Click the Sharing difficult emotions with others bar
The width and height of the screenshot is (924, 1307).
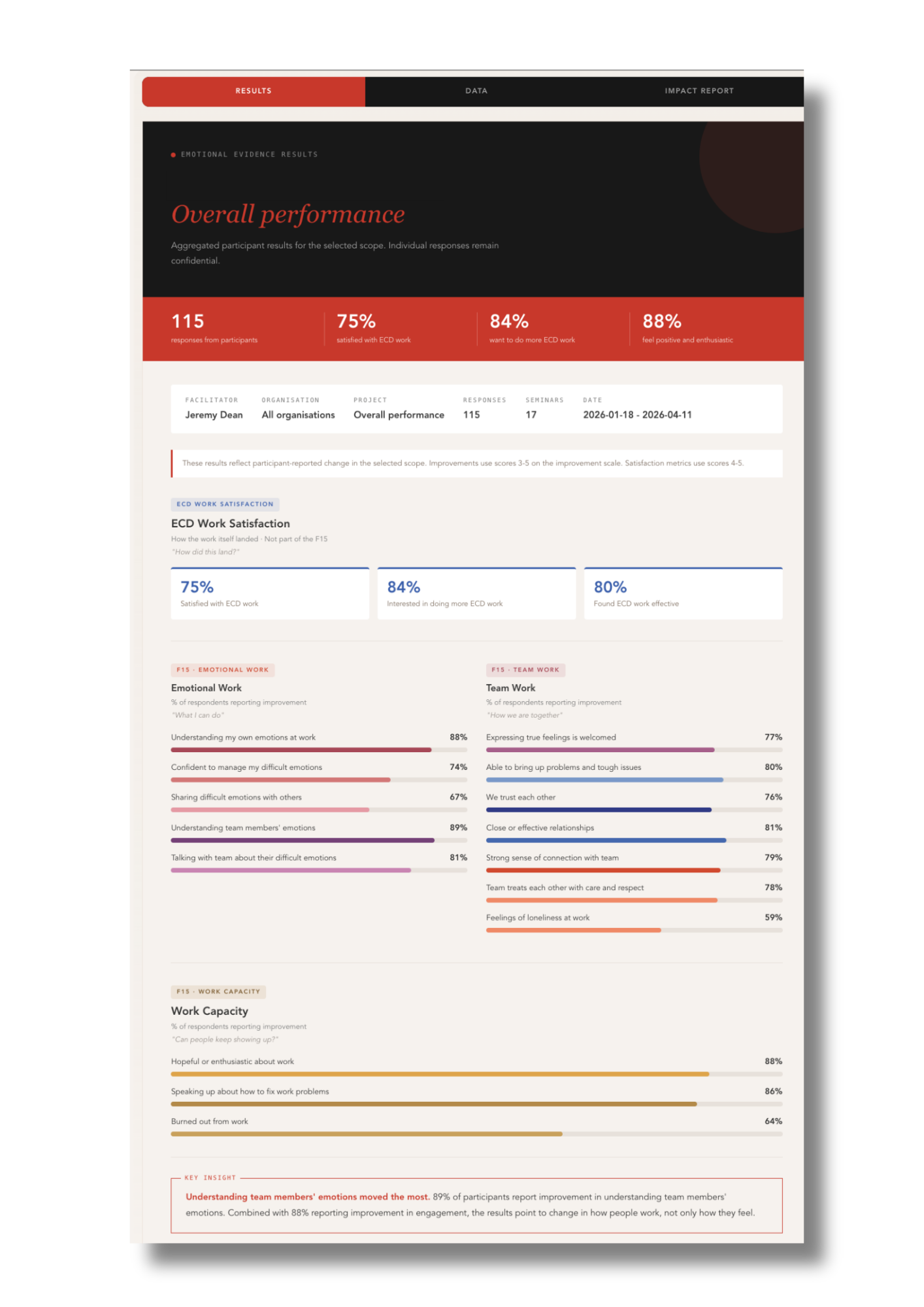[319, 810]
